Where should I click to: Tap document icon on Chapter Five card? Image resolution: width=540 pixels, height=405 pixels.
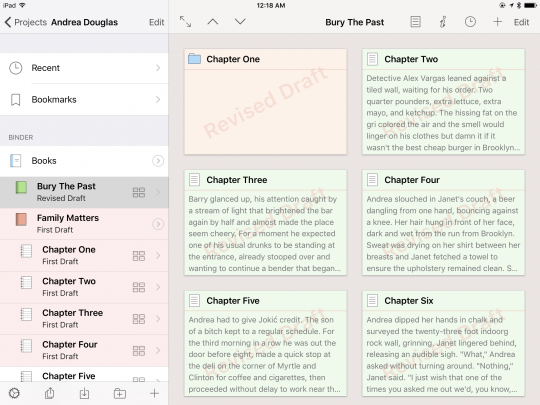[195, 301]
